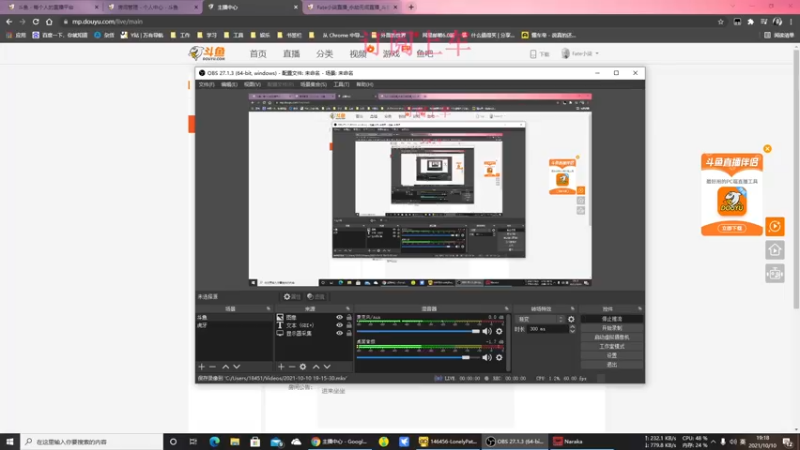Open Windows Start menu
Image resolution: width=800 pixels, height=450 pixels.
[10, 441]
